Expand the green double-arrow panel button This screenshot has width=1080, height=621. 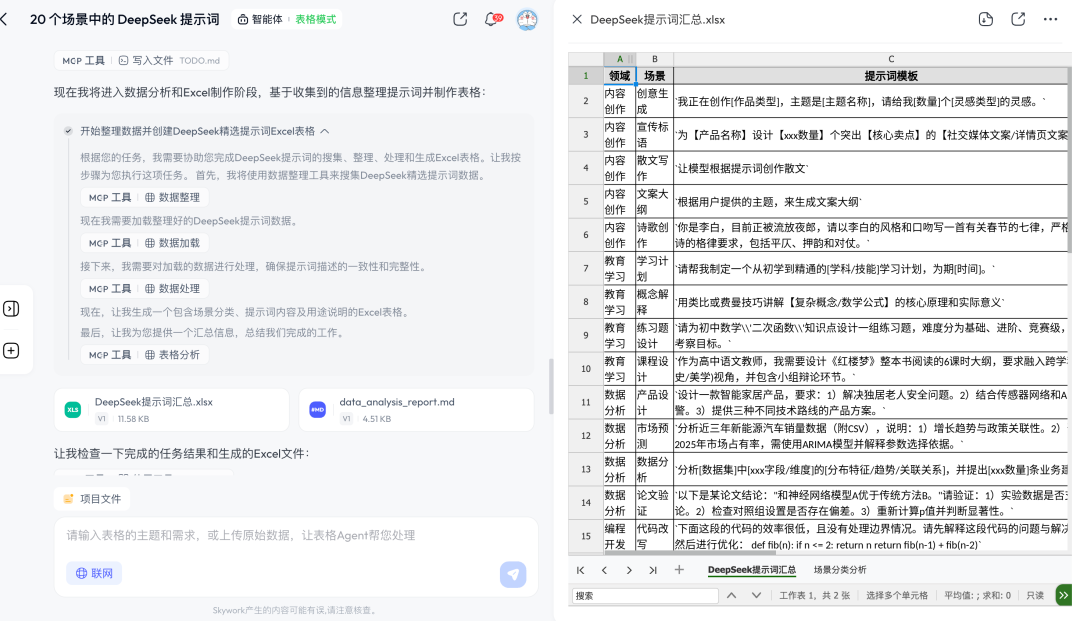pos(1064,595)
